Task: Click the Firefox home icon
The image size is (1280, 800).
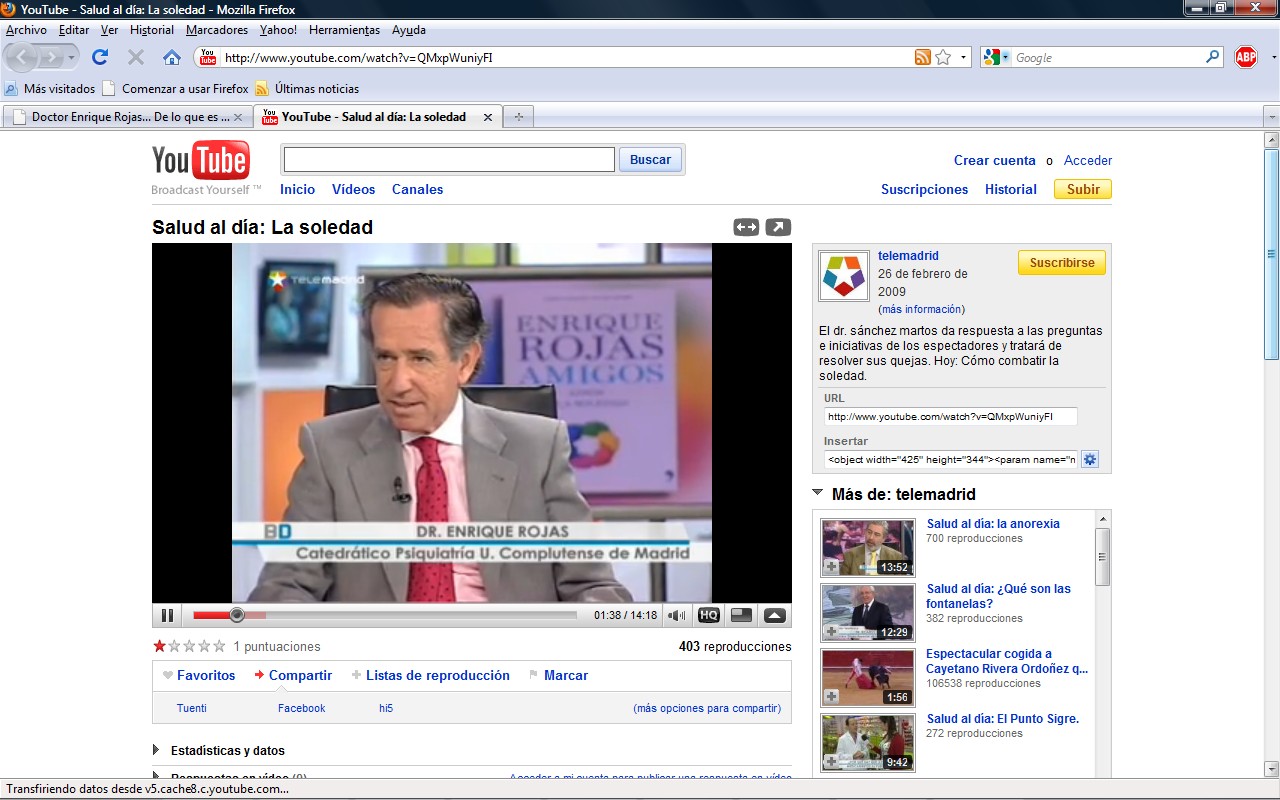Action: 171,57
